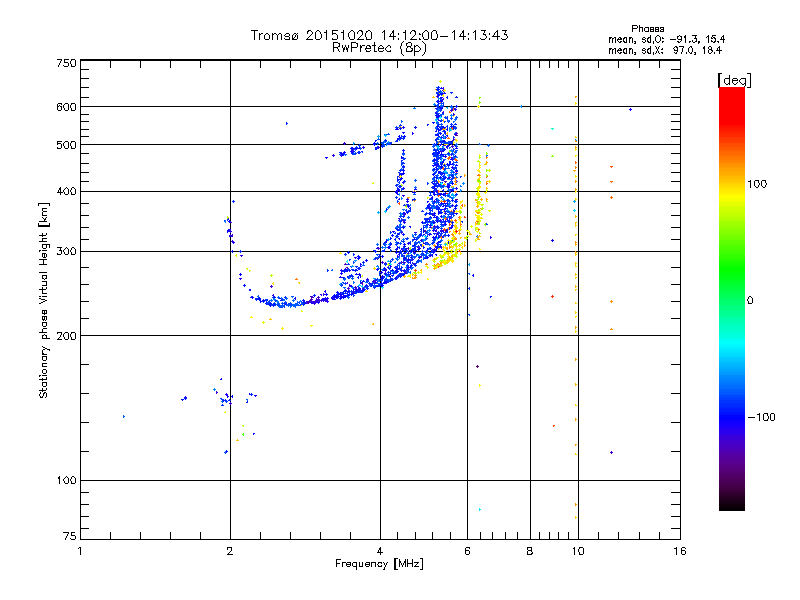
Task: Click y-axis tick label "200"
Action: (67, 336)
